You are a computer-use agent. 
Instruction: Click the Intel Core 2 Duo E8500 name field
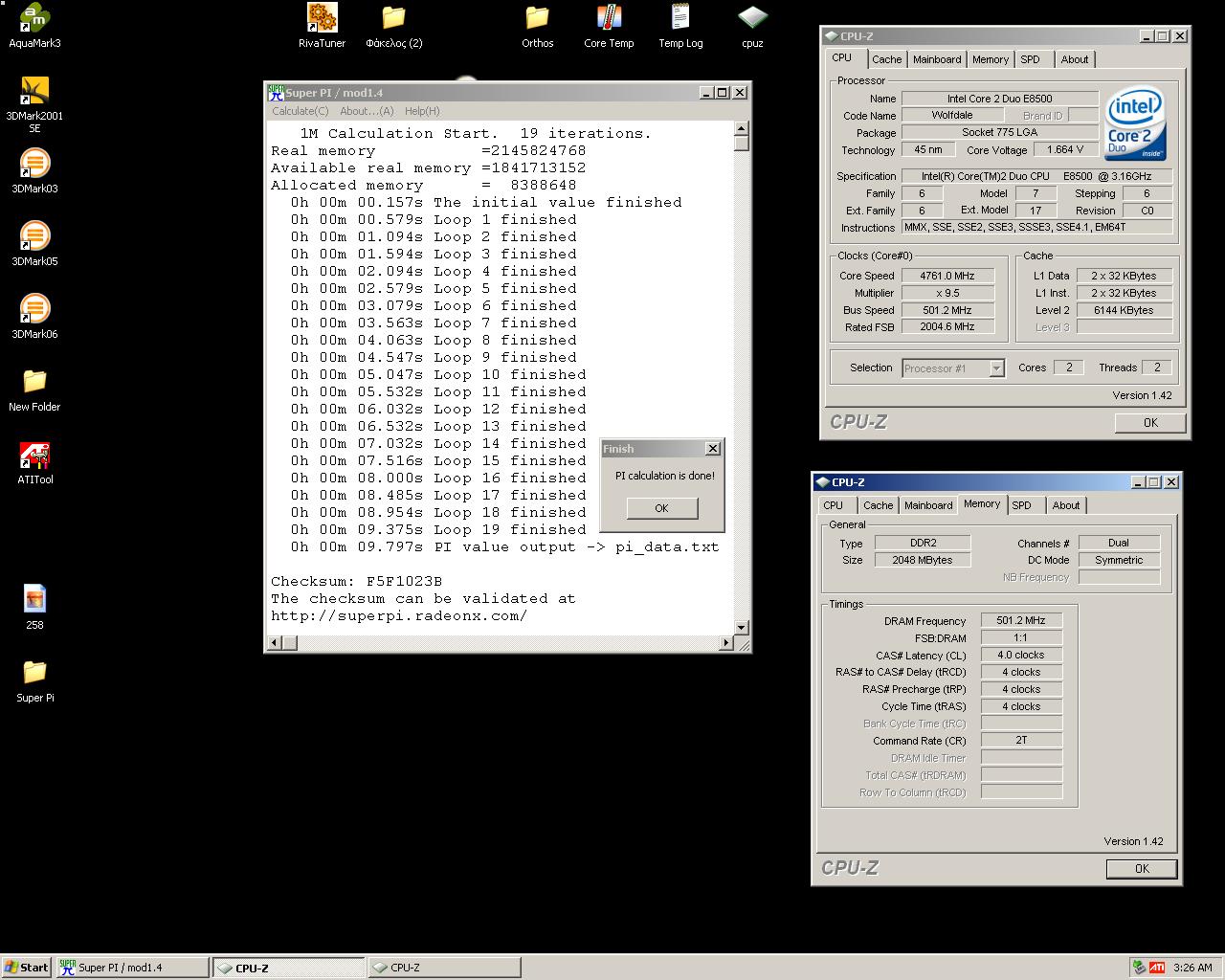(1000, 99)
